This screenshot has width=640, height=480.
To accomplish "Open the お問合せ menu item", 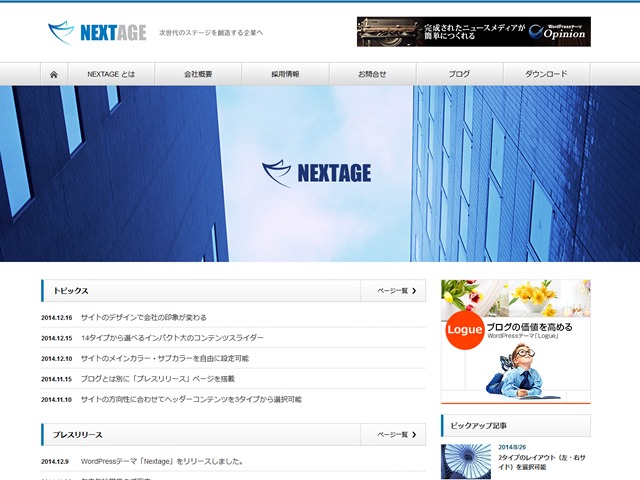I will (372, 74).
